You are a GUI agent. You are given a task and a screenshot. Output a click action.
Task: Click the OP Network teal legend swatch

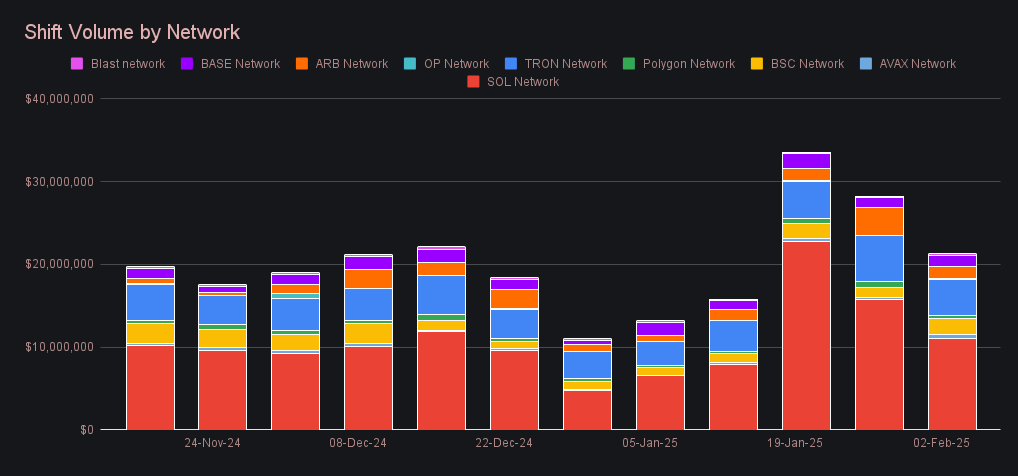410,64
